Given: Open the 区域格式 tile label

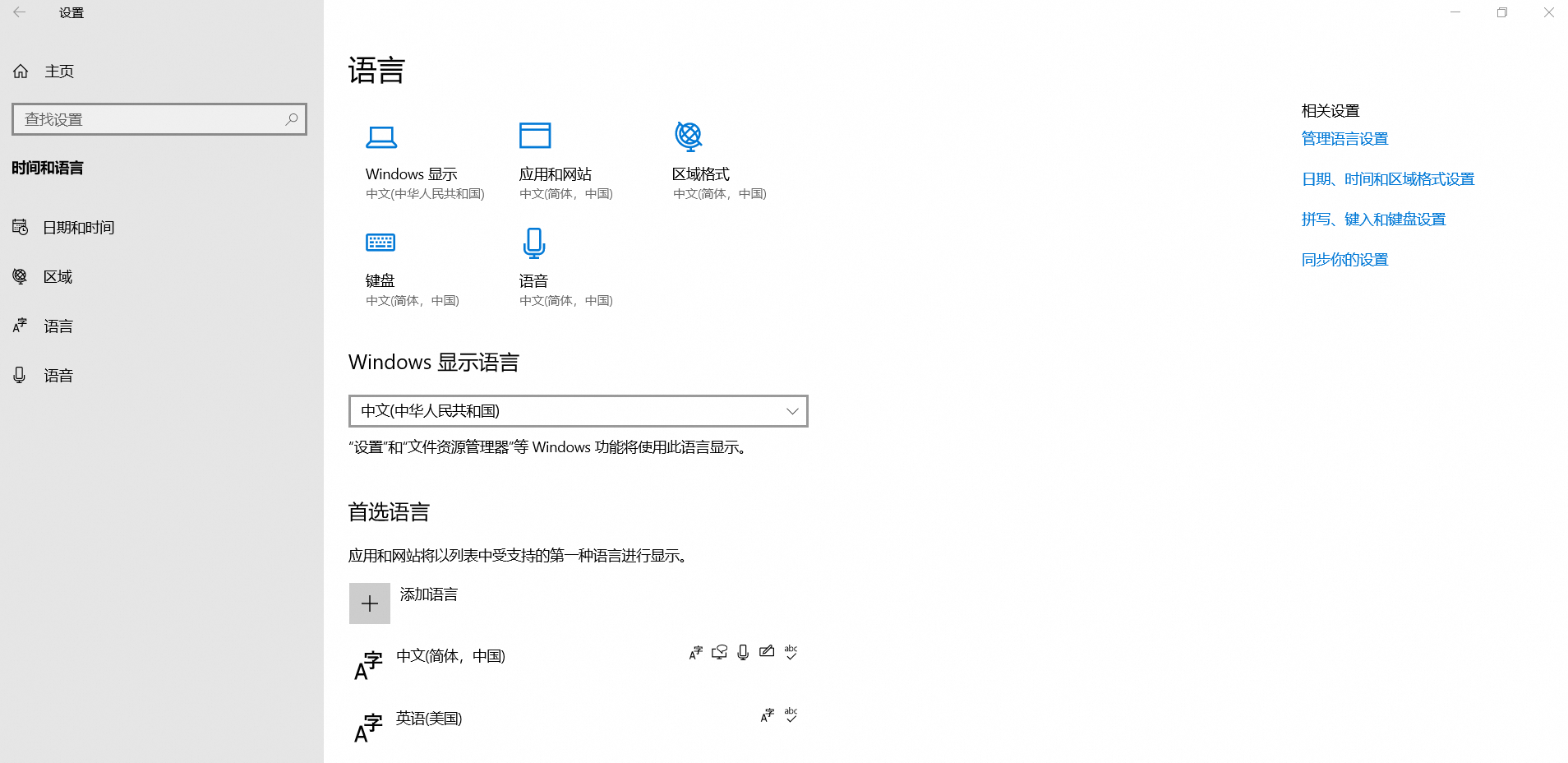Looking at the screenshot, I should click(x=701, y=174).
